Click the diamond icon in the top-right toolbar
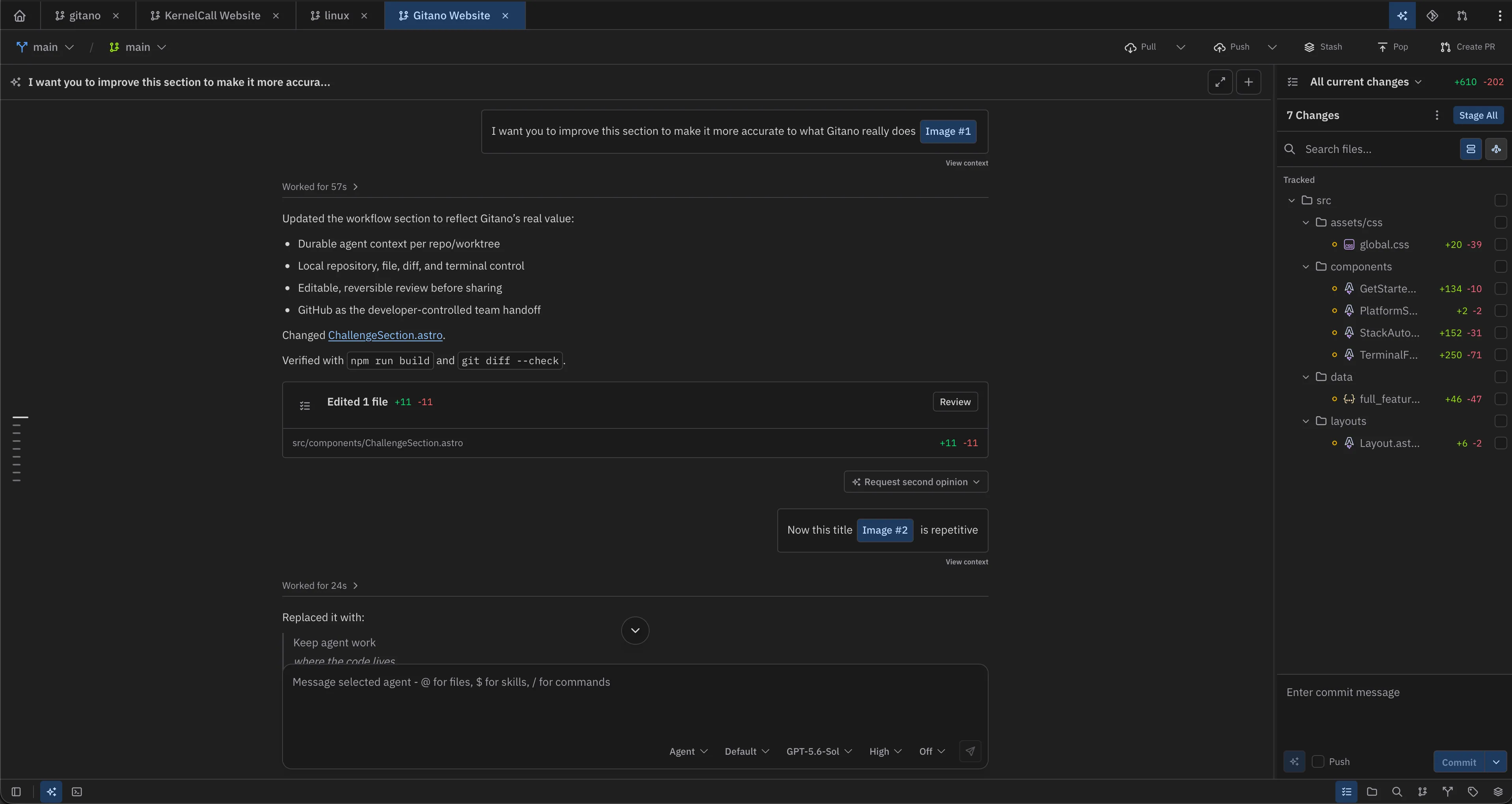The height and width of the screenshot is (804, 1512). point(1432,16)
